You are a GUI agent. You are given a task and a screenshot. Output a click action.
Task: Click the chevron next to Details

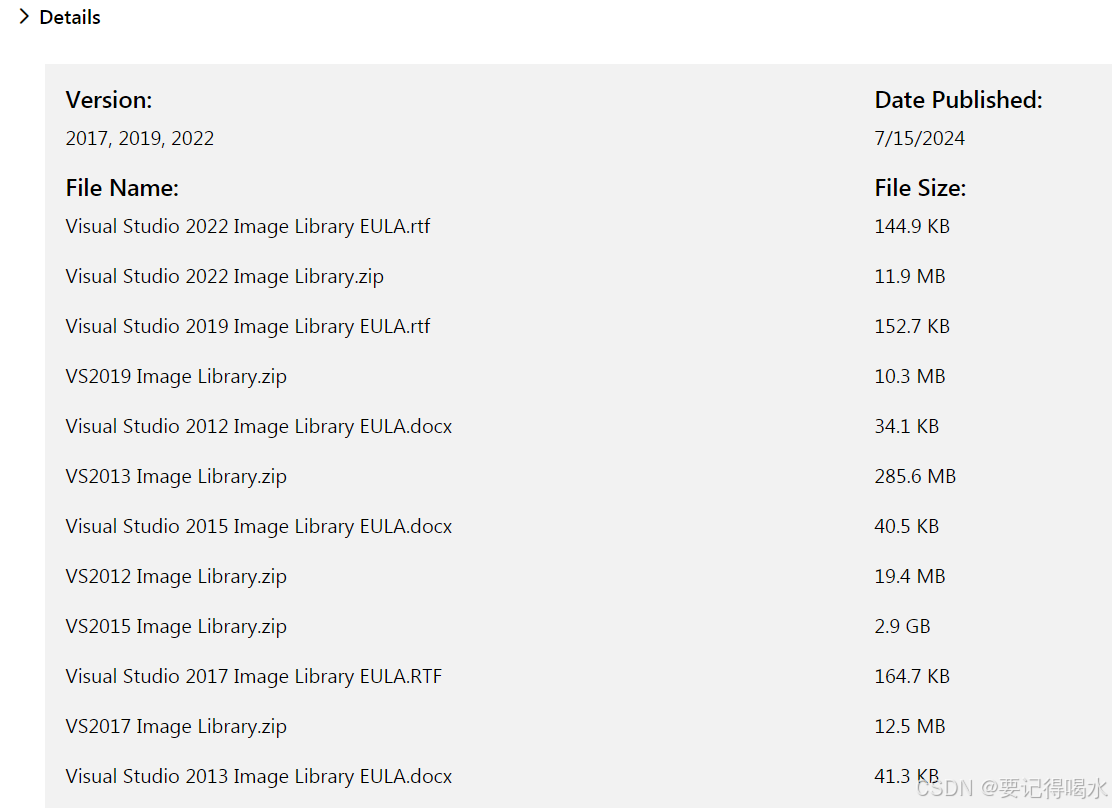[x=23, y=17]
